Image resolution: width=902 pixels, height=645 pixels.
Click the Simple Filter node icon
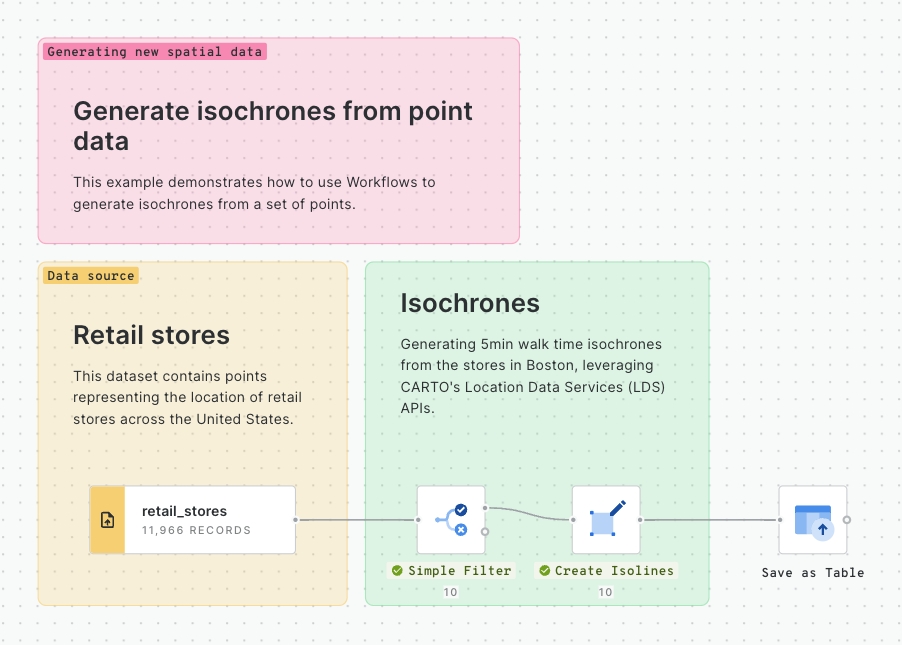pyautogui.click(x=450, y=520)
